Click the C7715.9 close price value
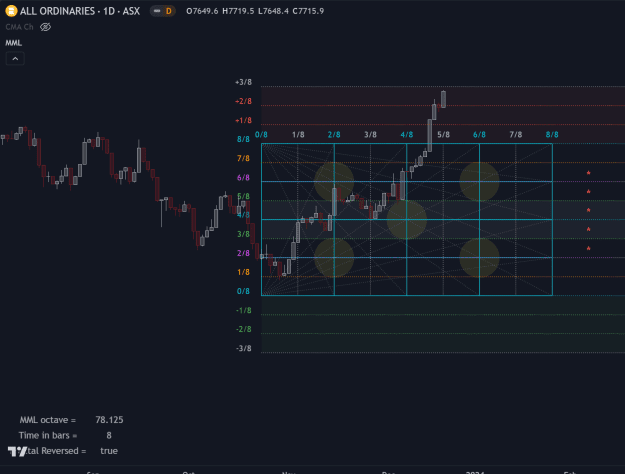The height and width of the screenshot is (474, 625). (x=308, y=11)
